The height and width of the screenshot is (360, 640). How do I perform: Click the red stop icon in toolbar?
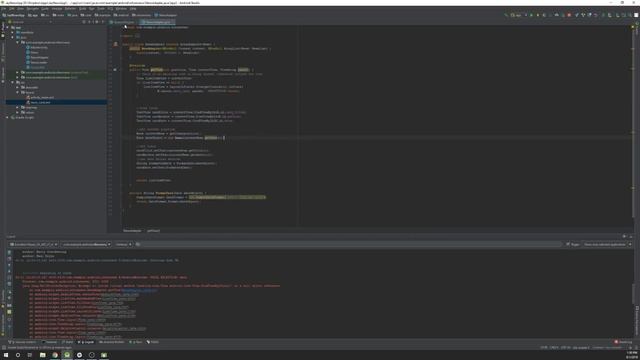[x=569, y=15]
